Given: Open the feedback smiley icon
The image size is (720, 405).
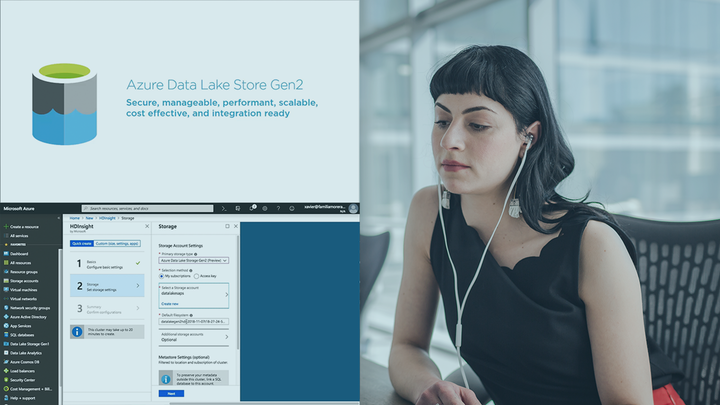Looking at the screenshot, I should pyautogui.click(x=292, y=208).
